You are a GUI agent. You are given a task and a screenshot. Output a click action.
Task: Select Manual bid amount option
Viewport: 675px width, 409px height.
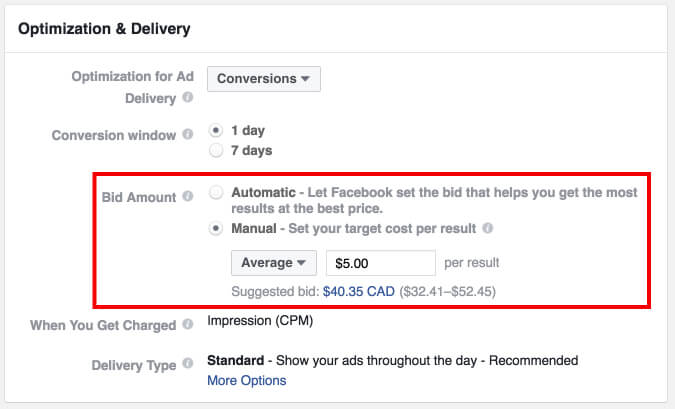click(216, 228)
